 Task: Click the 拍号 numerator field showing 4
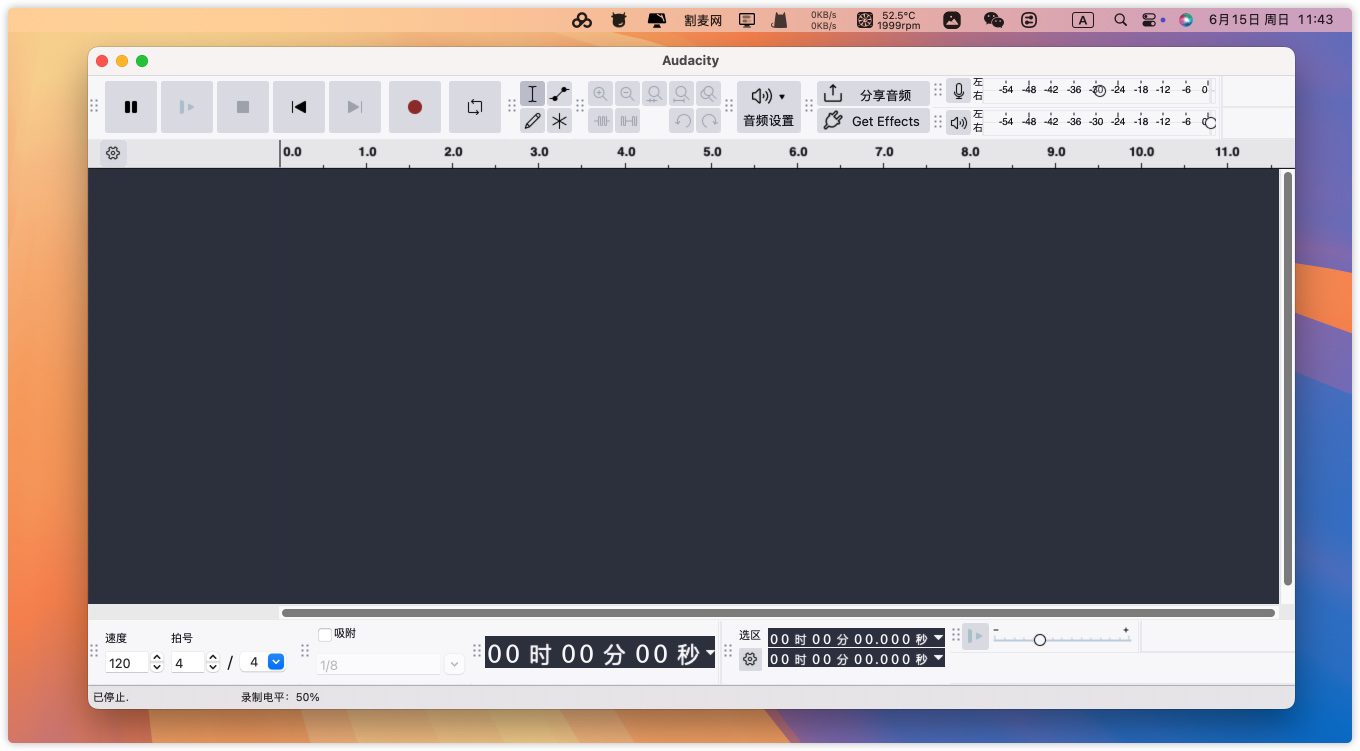click(187, 662)
